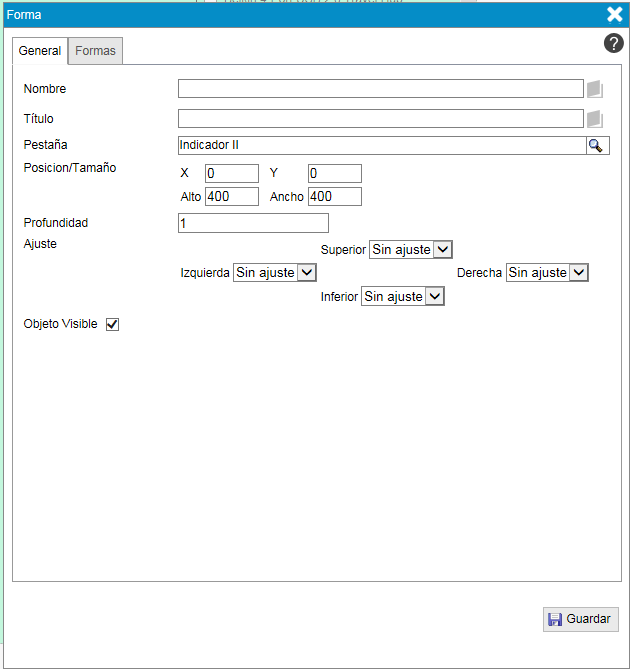Focus the Nombre text field
Viewport: 630px width, 669px height.
tap(380, 89)
